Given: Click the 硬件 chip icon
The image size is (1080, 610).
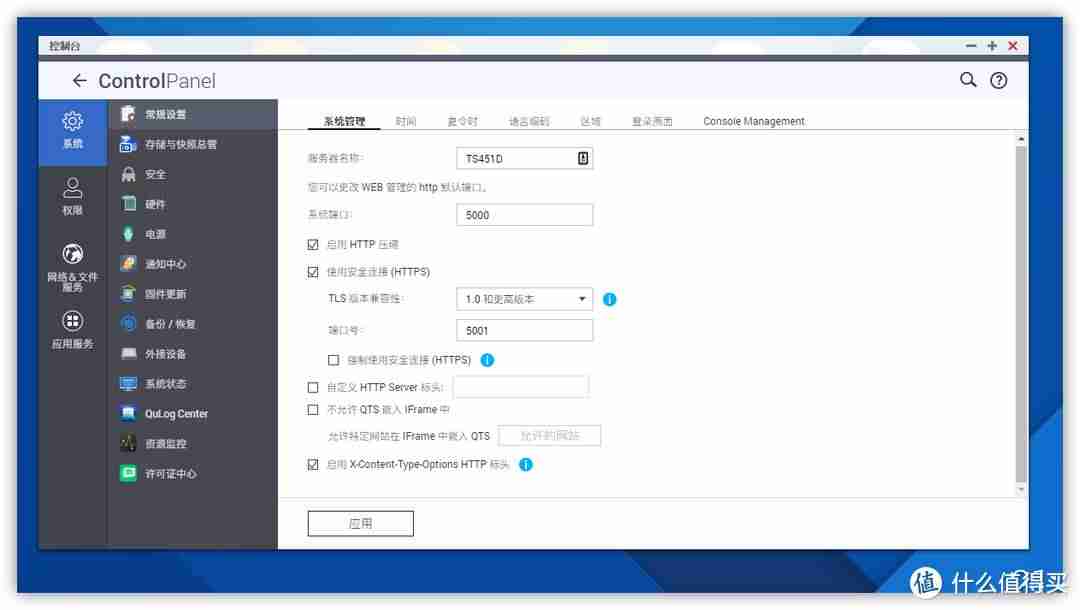Looking at the screenshot, I should pos(128,204).
